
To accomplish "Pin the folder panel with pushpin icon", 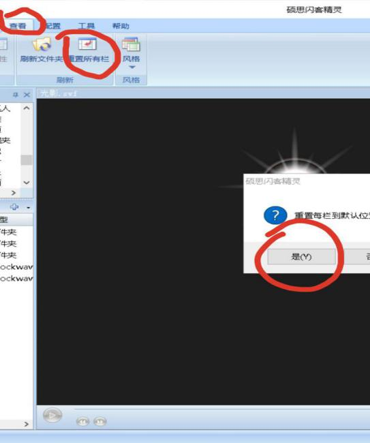I will [15, 95].
